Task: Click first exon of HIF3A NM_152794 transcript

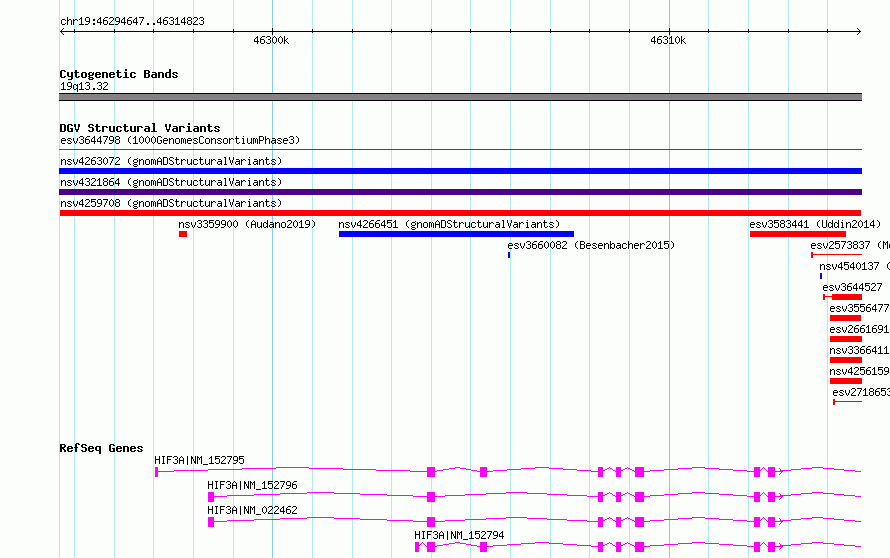Action: (417, 547)
